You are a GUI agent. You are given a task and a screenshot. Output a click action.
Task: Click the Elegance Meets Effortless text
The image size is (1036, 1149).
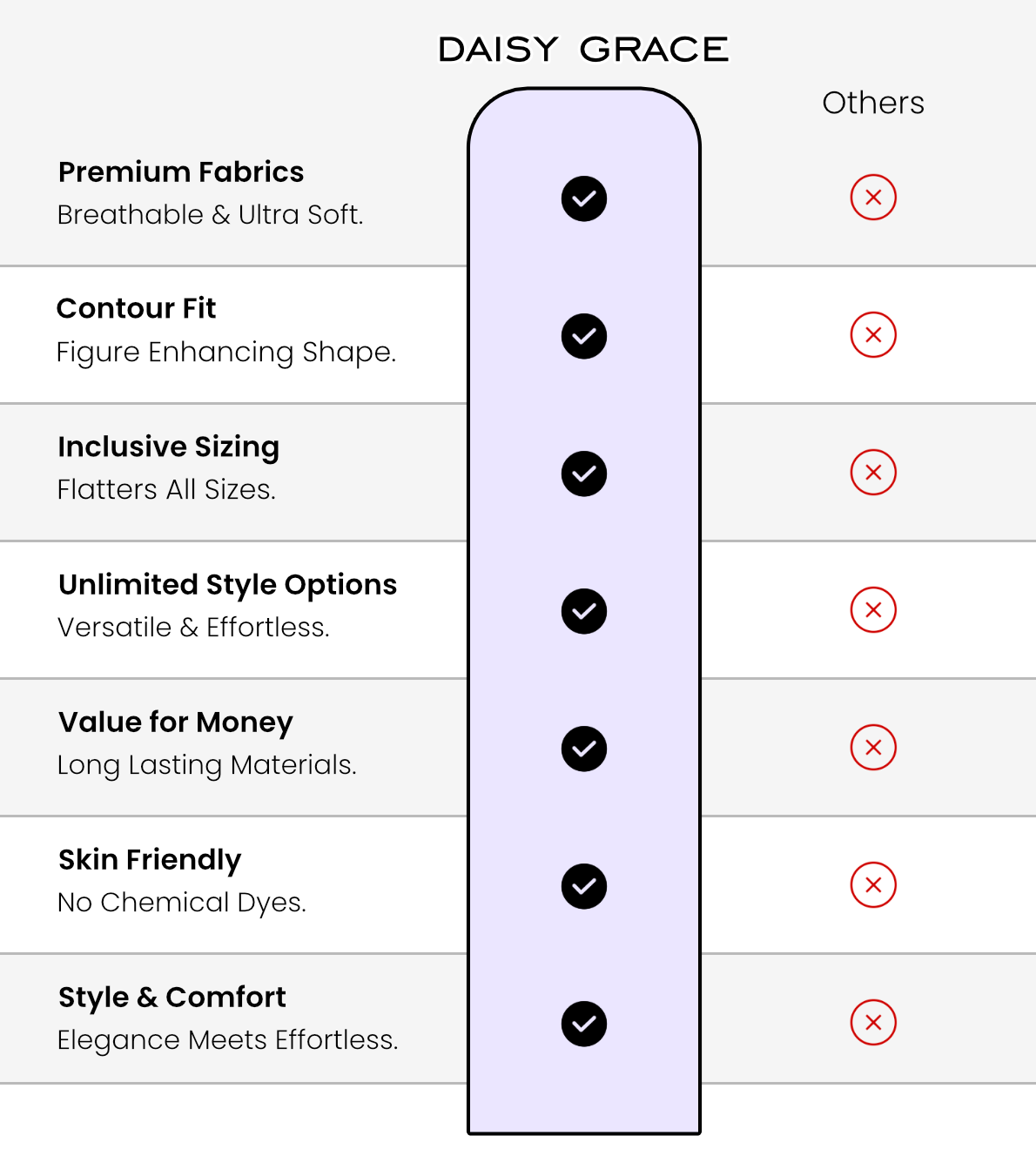pyautogui.click(x=227, y=1040)
